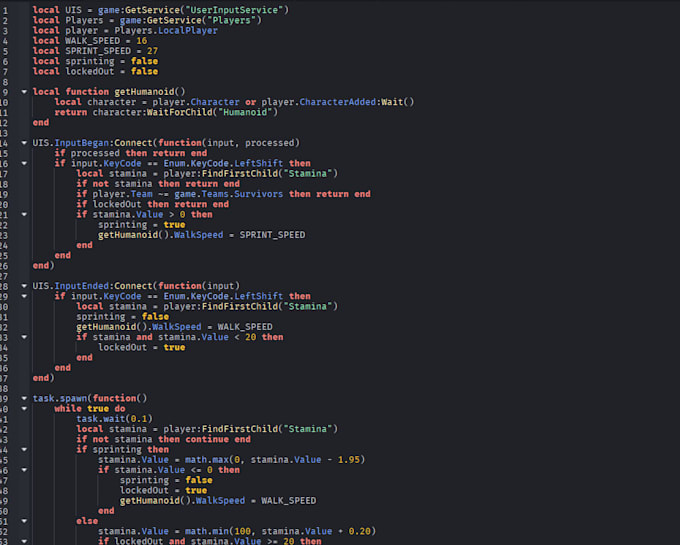This screenshot has height=545, width=680.
Task: Click 'if lockedOut then return end' line
Action: pos(153,204)
